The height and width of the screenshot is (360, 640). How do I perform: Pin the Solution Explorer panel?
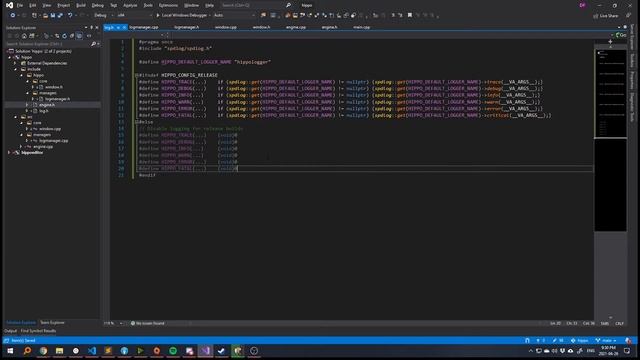tap(91, 28)
